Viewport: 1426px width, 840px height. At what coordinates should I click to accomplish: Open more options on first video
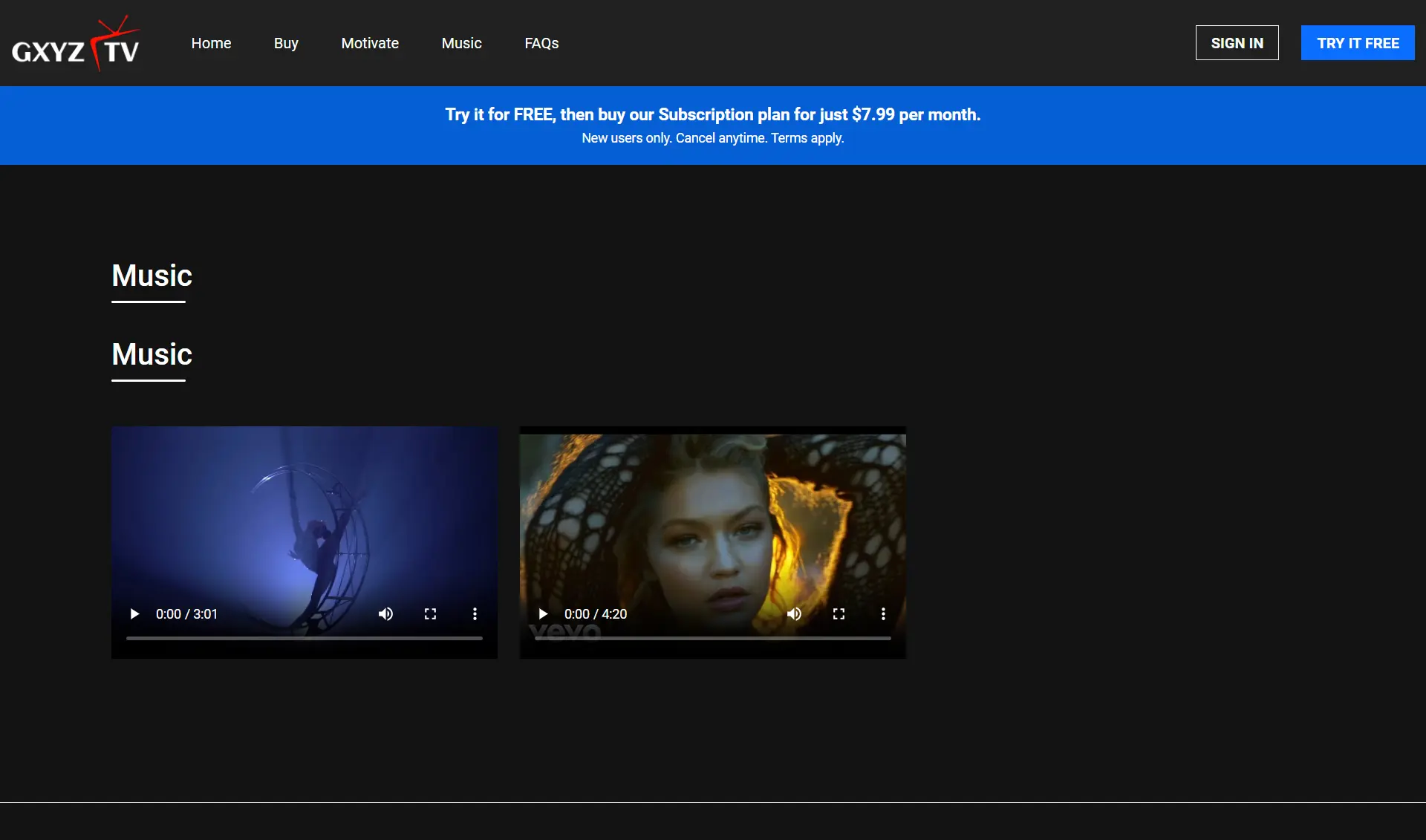[475, 614]
